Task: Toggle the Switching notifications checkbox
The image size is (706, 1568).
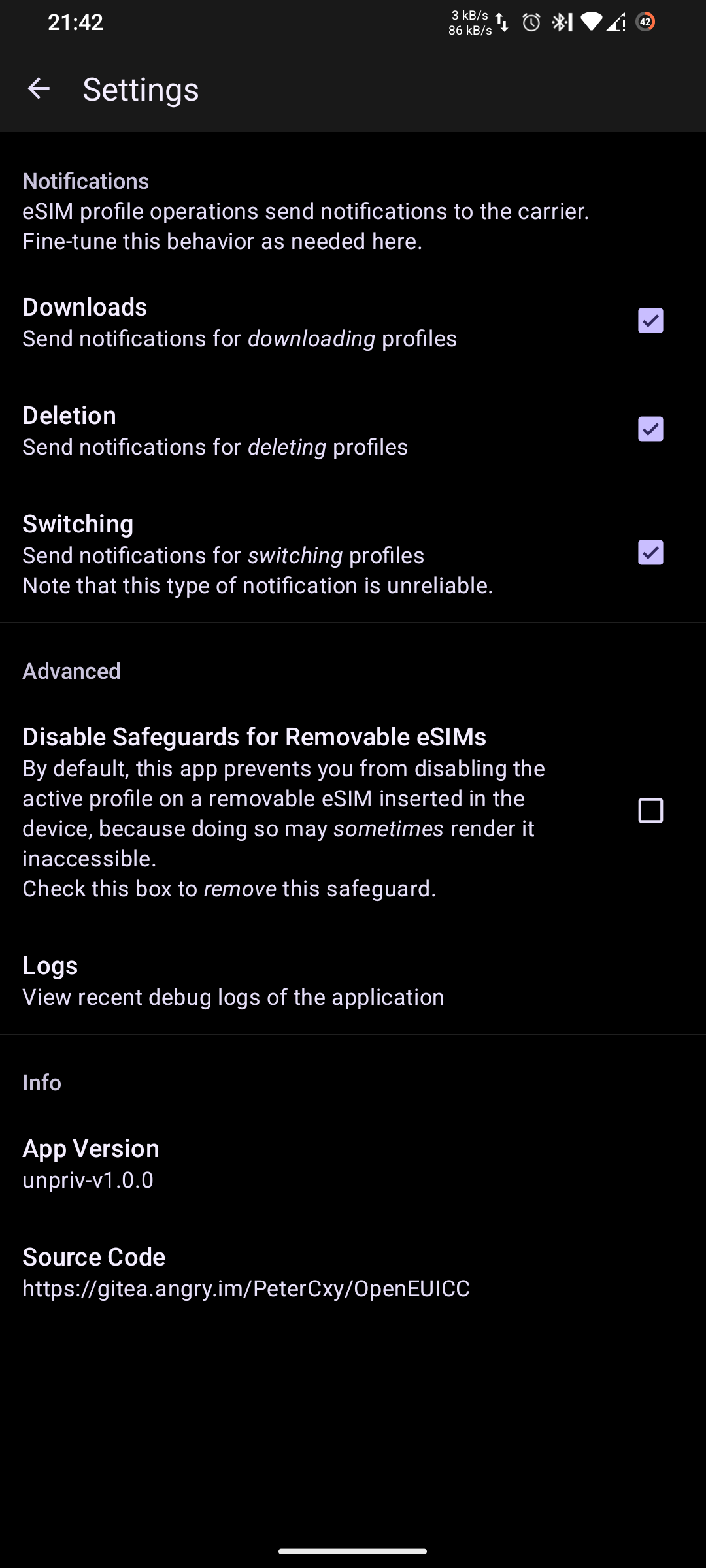Action: (x=650, y=553)
